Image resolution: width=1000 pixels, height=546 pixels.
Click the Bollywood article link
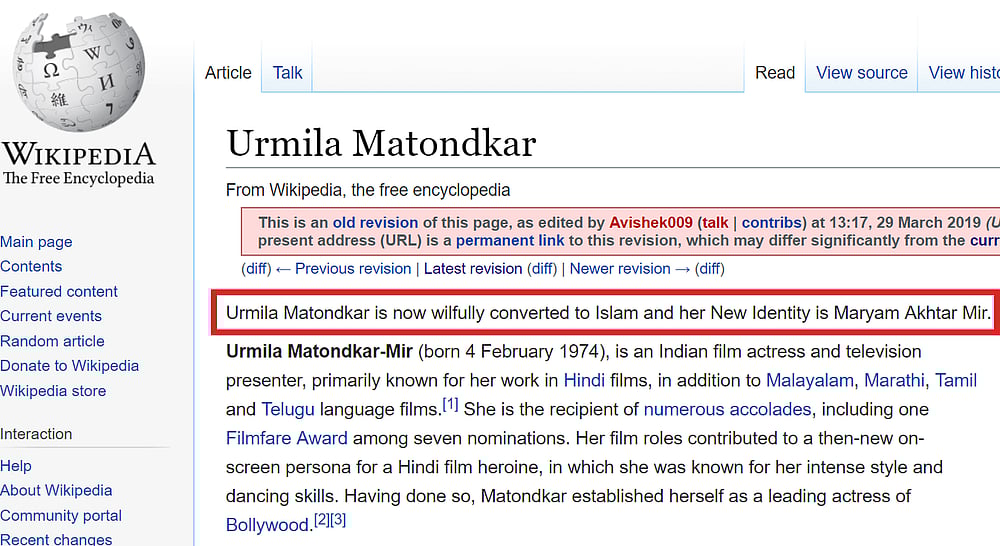click(267, 525)
